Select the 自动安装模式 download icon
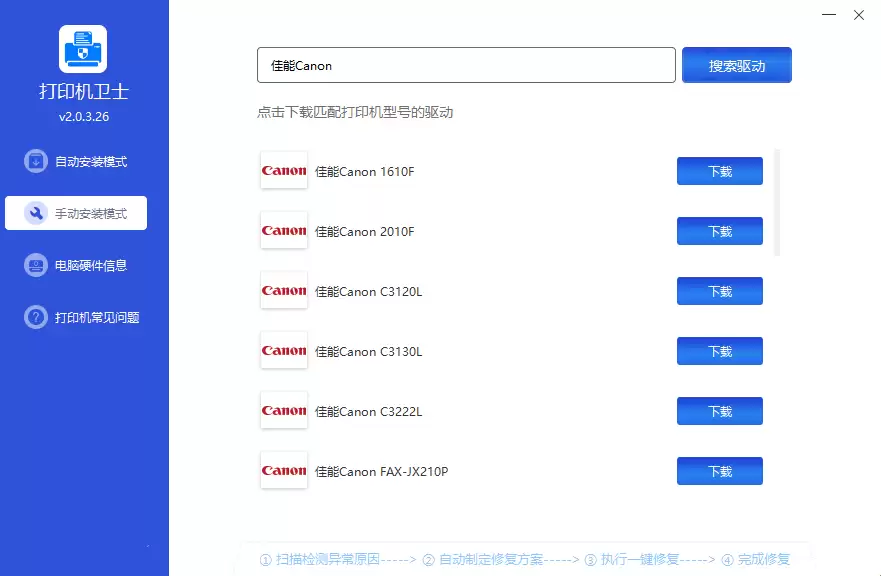The height and width of the screenshot is (576, 881). point(36,161)
